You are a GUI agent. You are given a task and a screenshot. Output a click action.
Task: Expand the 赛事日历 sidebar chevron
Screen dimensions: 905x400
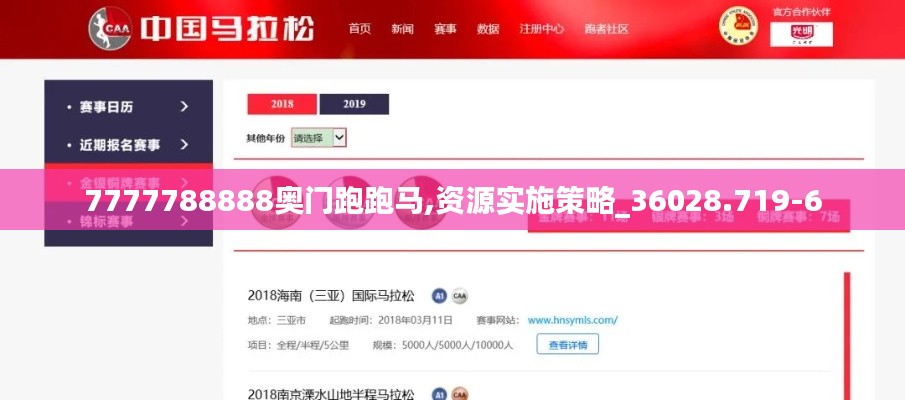184,107
